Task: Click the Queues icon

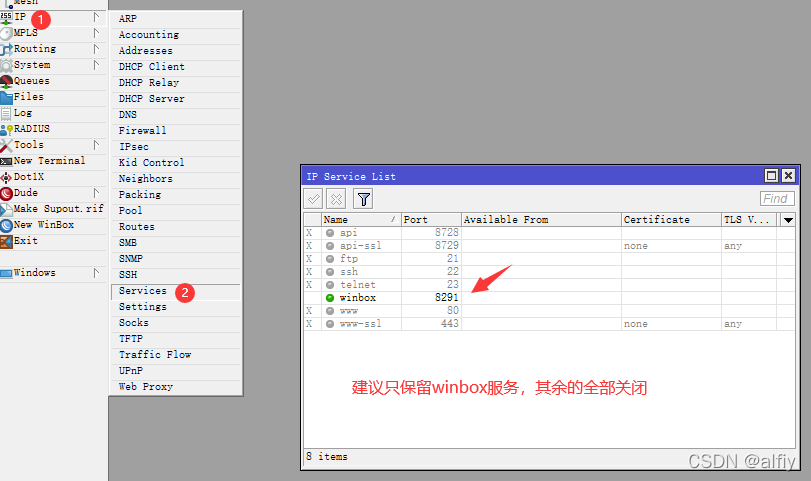Action: 6,81
